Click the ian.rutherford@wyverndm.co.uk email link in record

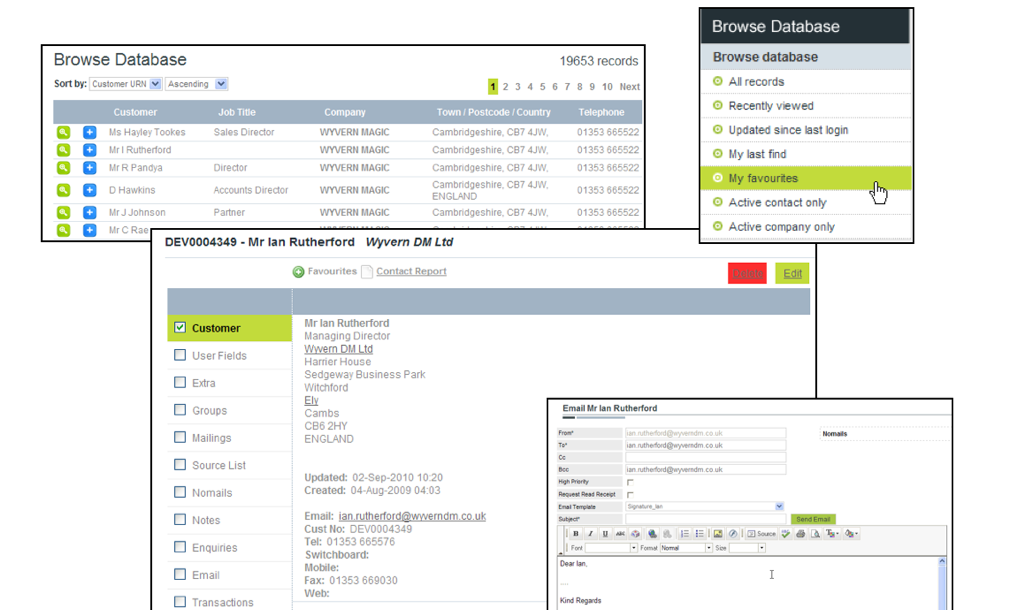412,516
